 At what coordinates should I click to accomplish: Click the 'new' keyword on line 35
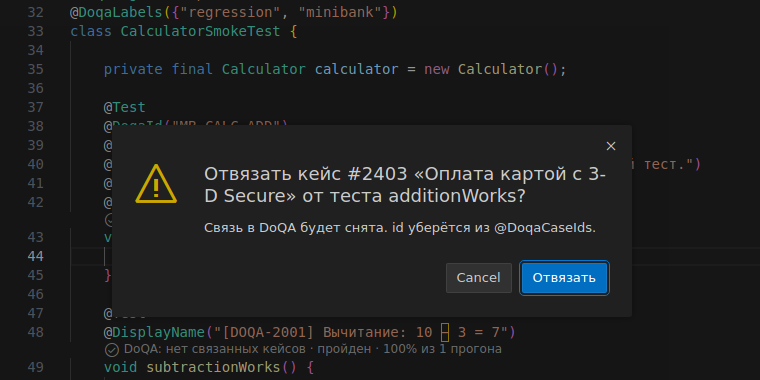pyautogui.click(x=437, y=69)
